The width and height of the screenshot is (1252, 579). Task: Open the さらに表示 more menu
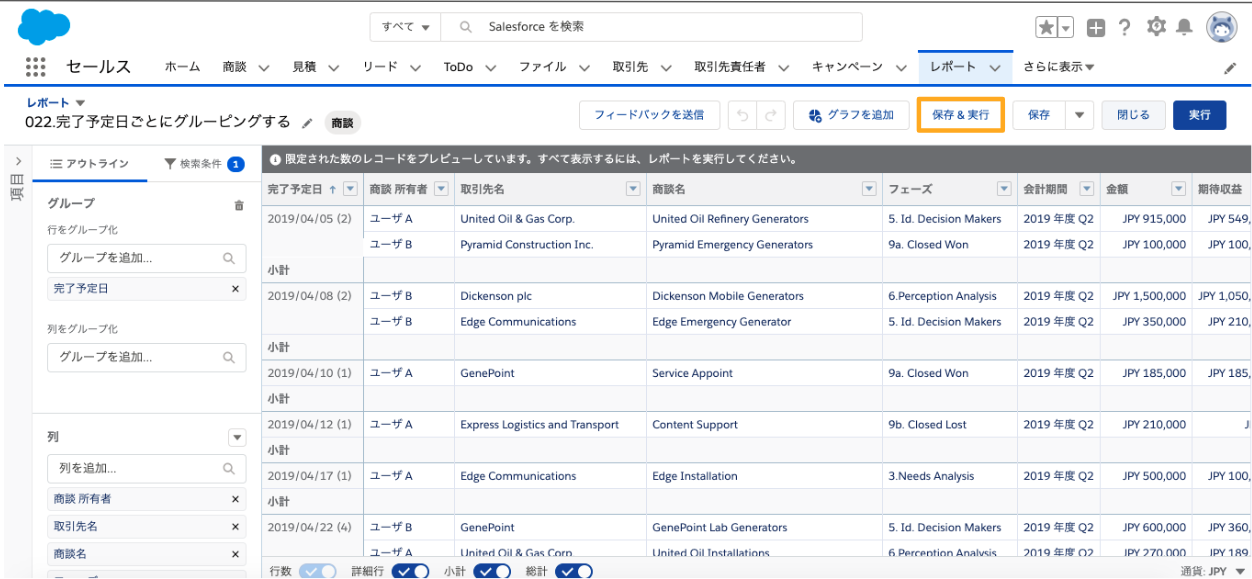click(x=1058, y=67)
